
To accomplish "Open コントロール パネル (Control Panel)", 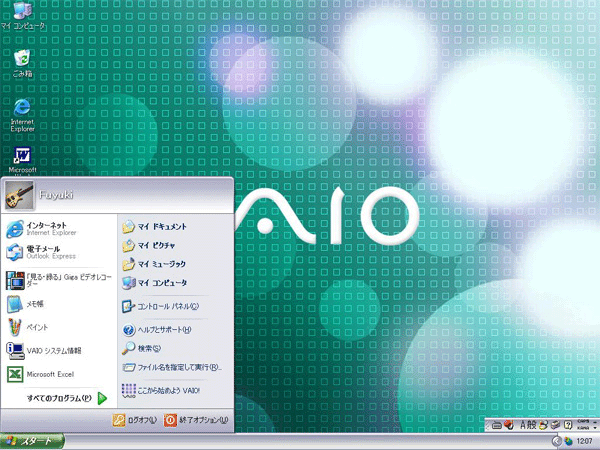I will click(x=161, y=306).
